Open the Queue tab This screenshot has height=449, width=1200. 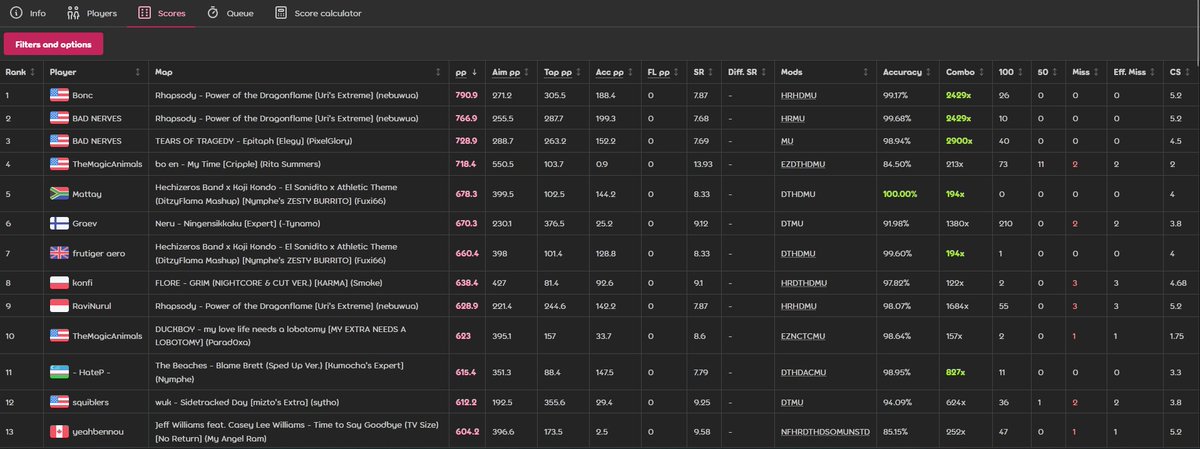[x=230, y=14]
